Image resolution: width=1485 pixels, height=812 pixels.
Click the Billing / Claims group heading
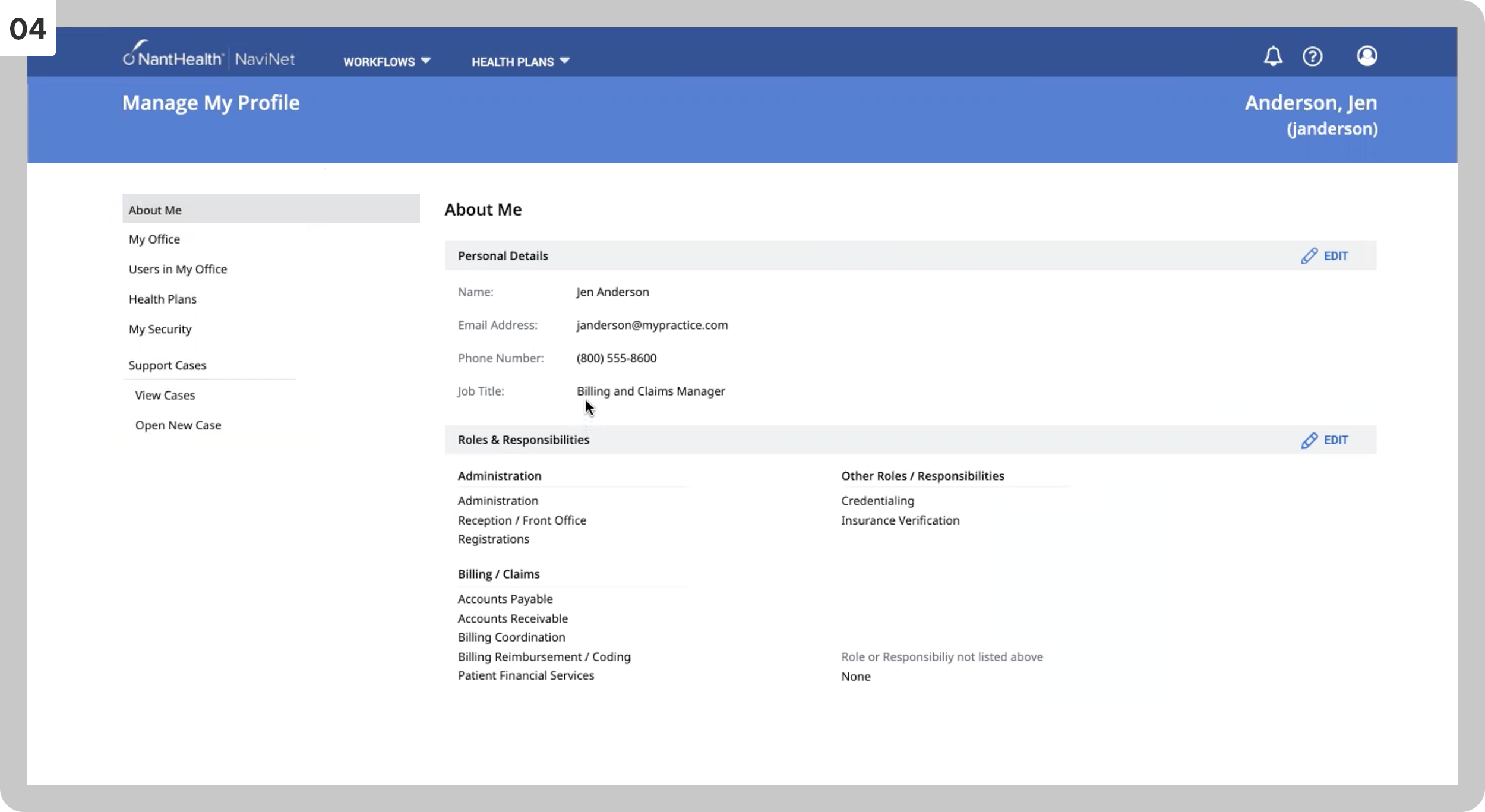coord(498,574)
